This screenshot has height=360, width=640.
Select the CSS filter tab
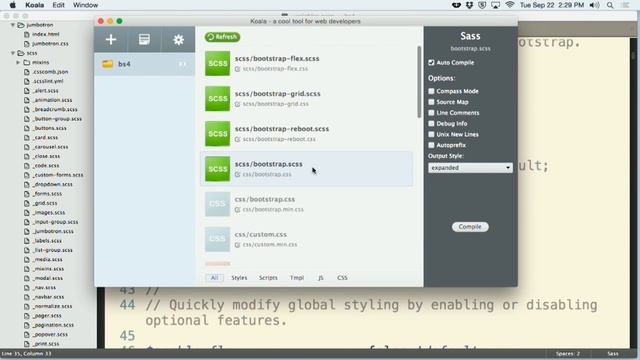(x=342, y=278)
